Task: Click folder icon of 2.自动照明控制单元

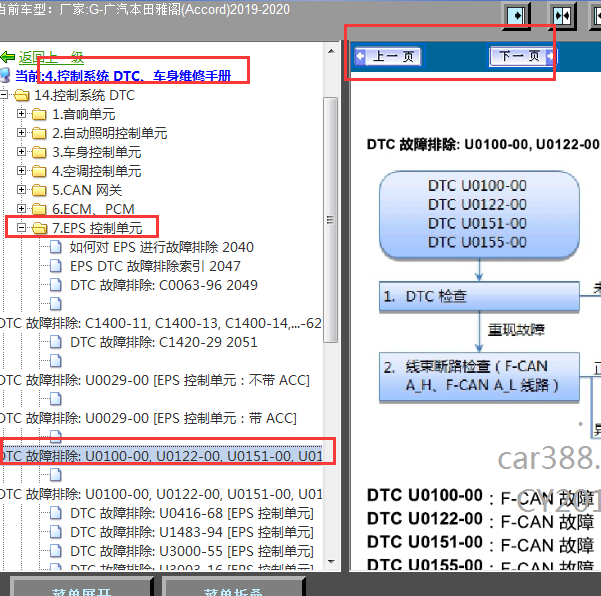Action: 39,133
